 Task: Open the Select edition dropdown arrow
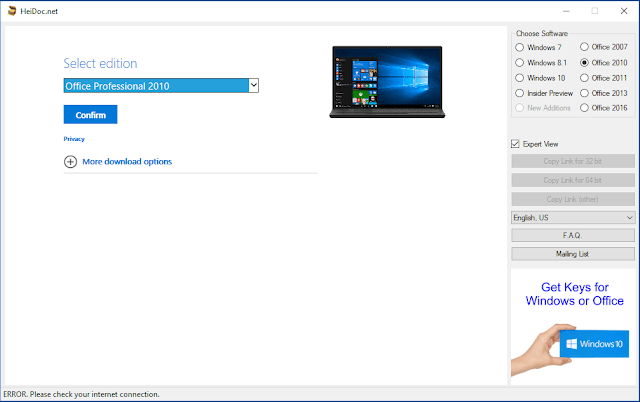point(253,85)
